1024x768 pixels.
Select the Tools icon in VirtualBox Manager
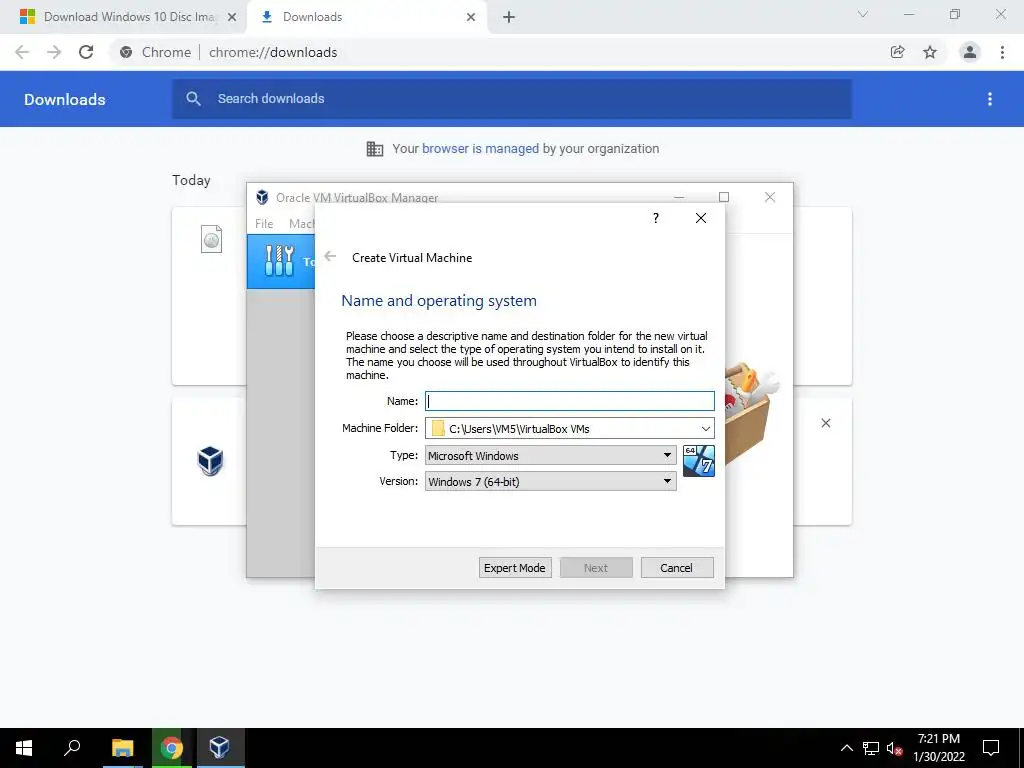click(x=280, y=261)
